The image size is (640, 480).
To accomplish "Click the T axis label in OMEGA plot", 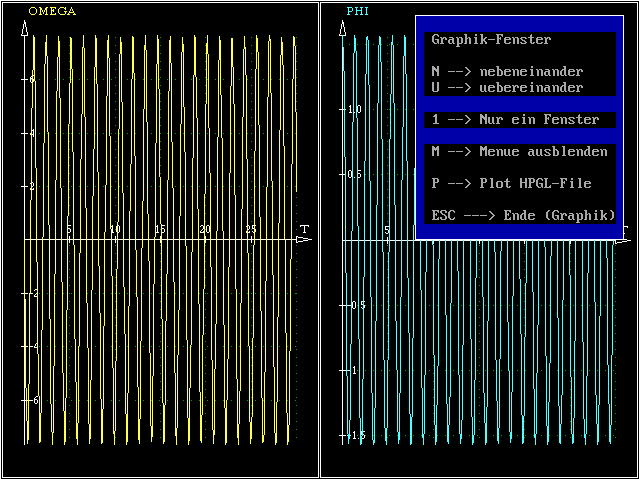I will pyautogui.click(x=304, y=230).
